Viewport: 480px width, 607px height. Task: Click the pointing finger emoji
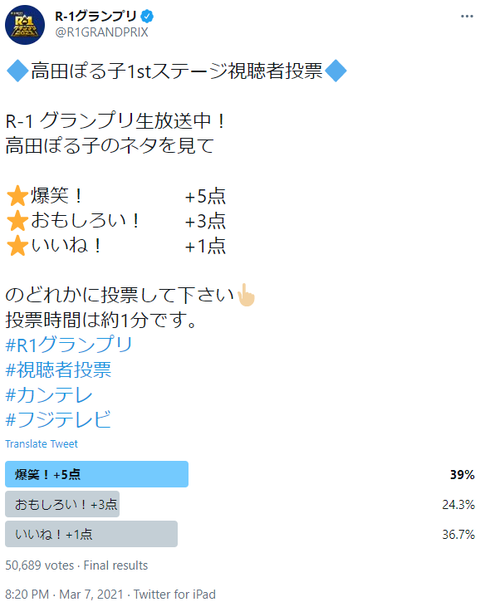click(x=246, y=295)
